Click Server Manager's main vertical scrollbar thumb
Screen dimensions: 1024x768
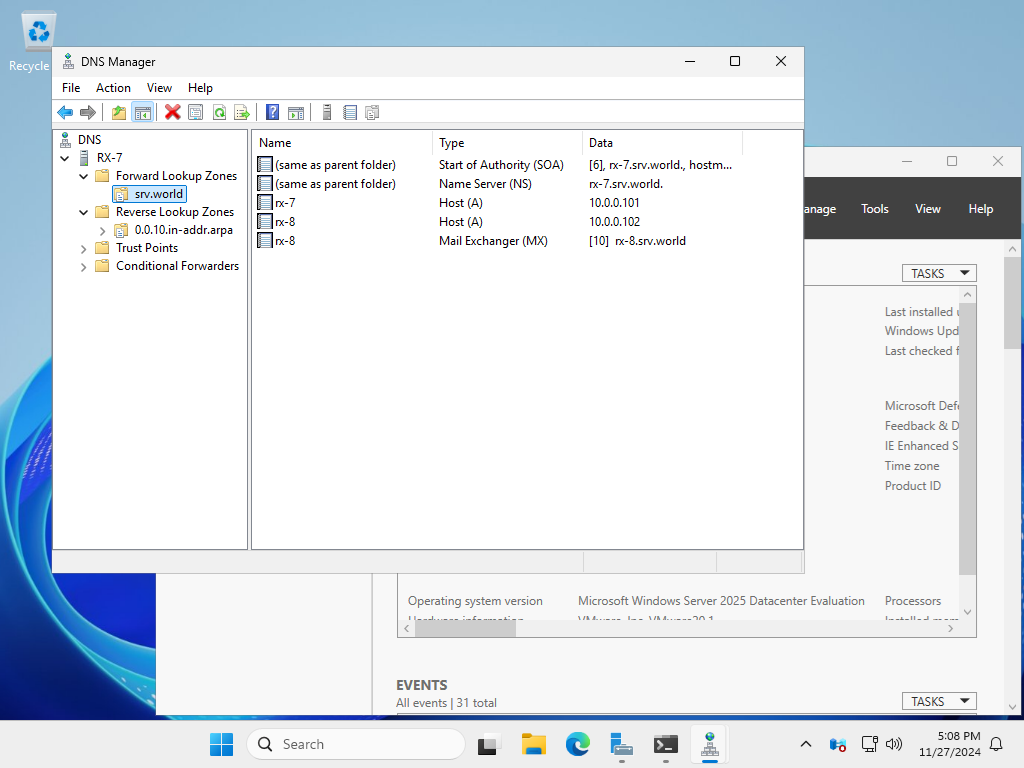(x=1012, y=303)
